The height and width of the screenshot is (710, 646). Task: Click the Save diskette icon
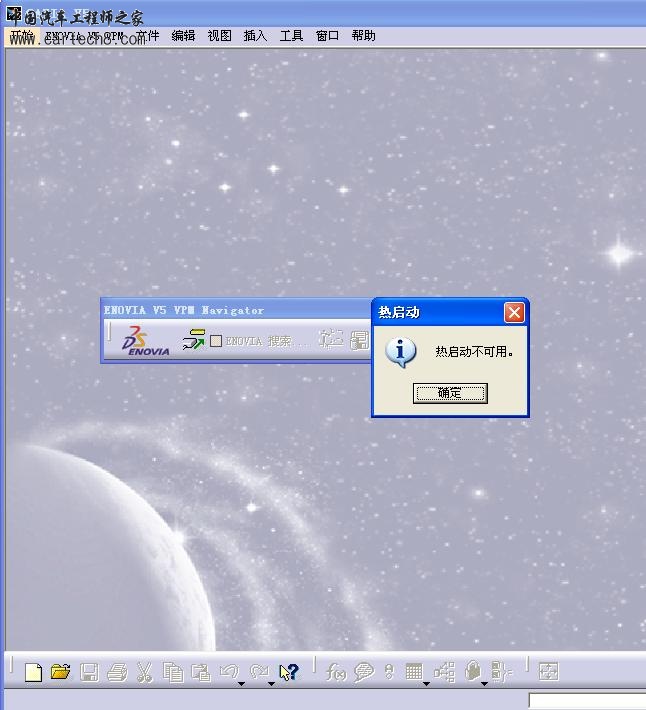[x=89, y=672]
